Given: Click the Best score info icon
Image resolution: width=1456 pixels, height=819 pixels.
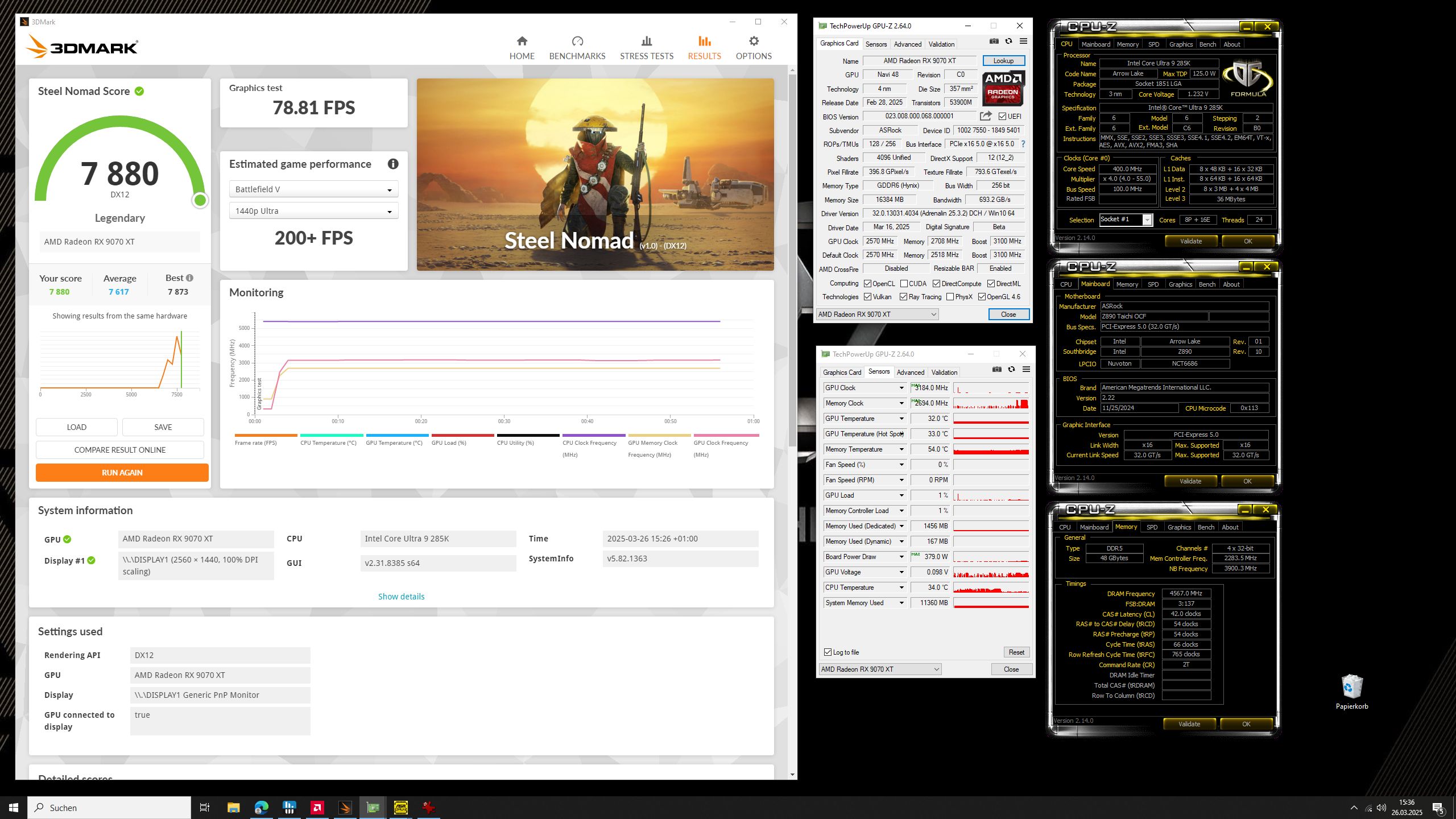Looking at the screenshot, I should [x=189, y=278].
